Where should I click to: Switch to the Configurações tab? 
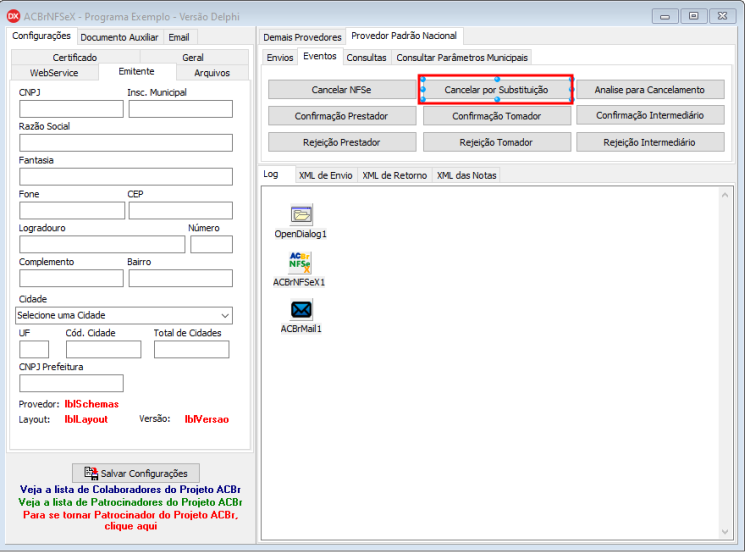(41, 36)
